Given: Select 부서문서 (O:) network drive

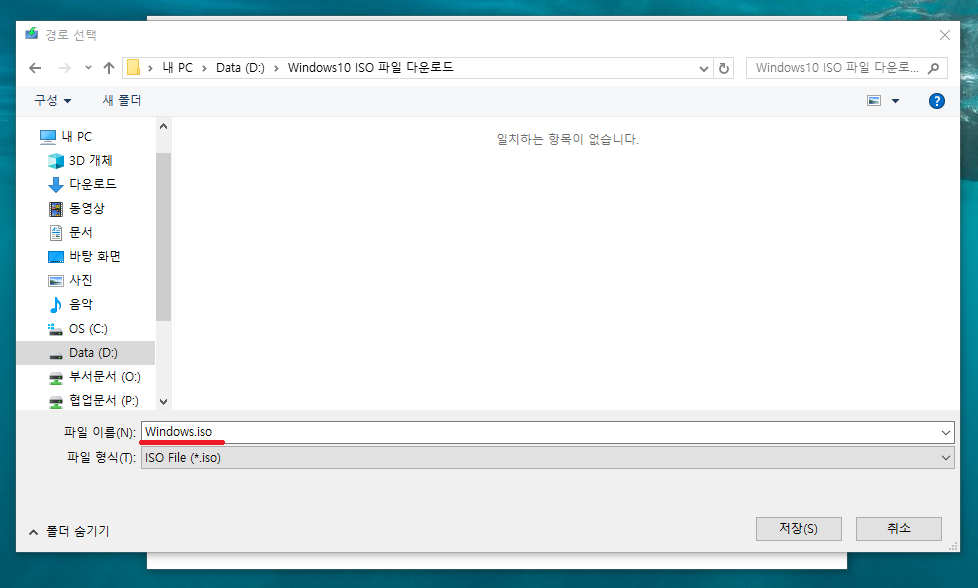Looking at the screenshot, I should pyautogui.click(x=104, y=377).
